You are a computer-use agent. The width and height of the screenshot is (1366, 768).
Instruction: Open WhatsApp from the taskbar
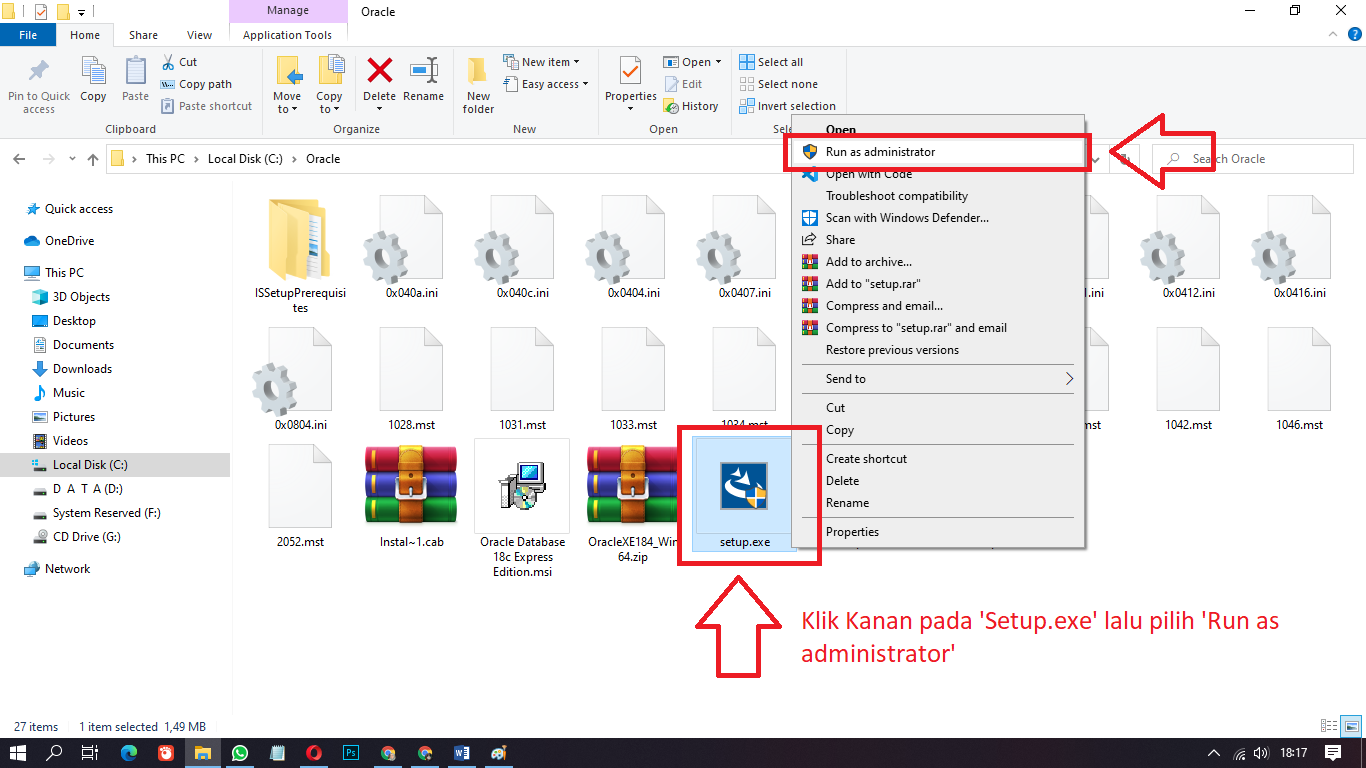[240, 753]
